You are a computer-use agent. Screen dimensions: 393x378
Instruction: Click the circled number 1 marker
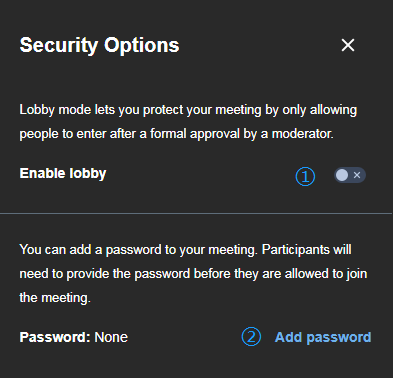pos(305,176)
